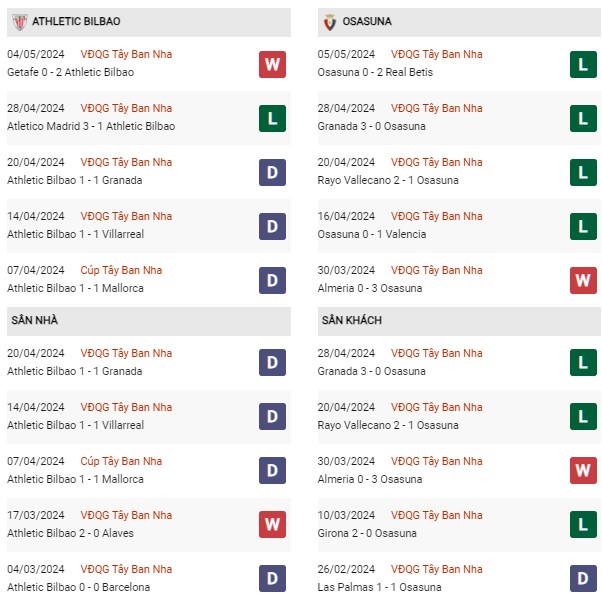
Task: Click the L badge for Osasuna 0-2 Real Betis
Action: [583, 64]
